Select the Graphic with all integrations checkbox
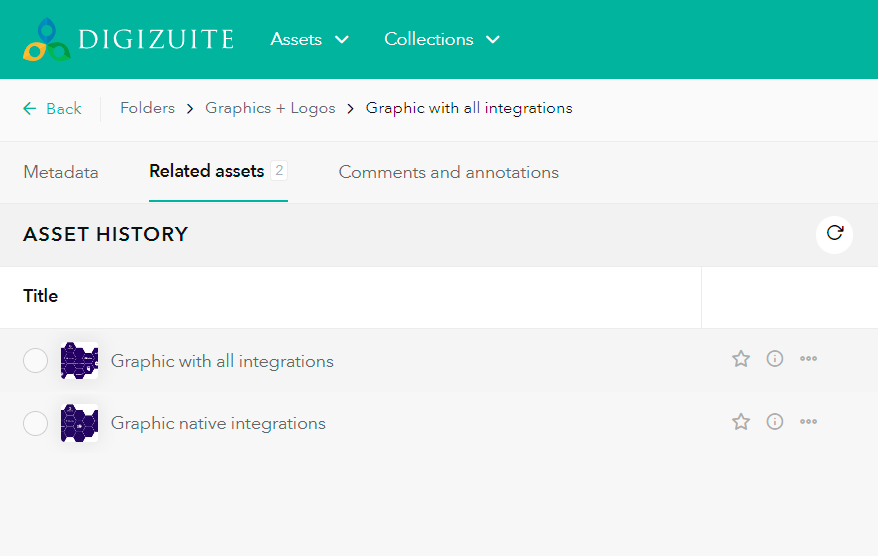The image size is (878, 556). [35, 361]
